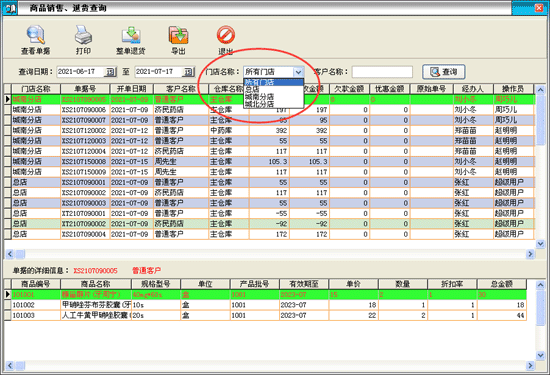Viewport: 550px width, 375px height.
Task: Click the start date field 2021-06-17
Action: [x=80, y=72]
